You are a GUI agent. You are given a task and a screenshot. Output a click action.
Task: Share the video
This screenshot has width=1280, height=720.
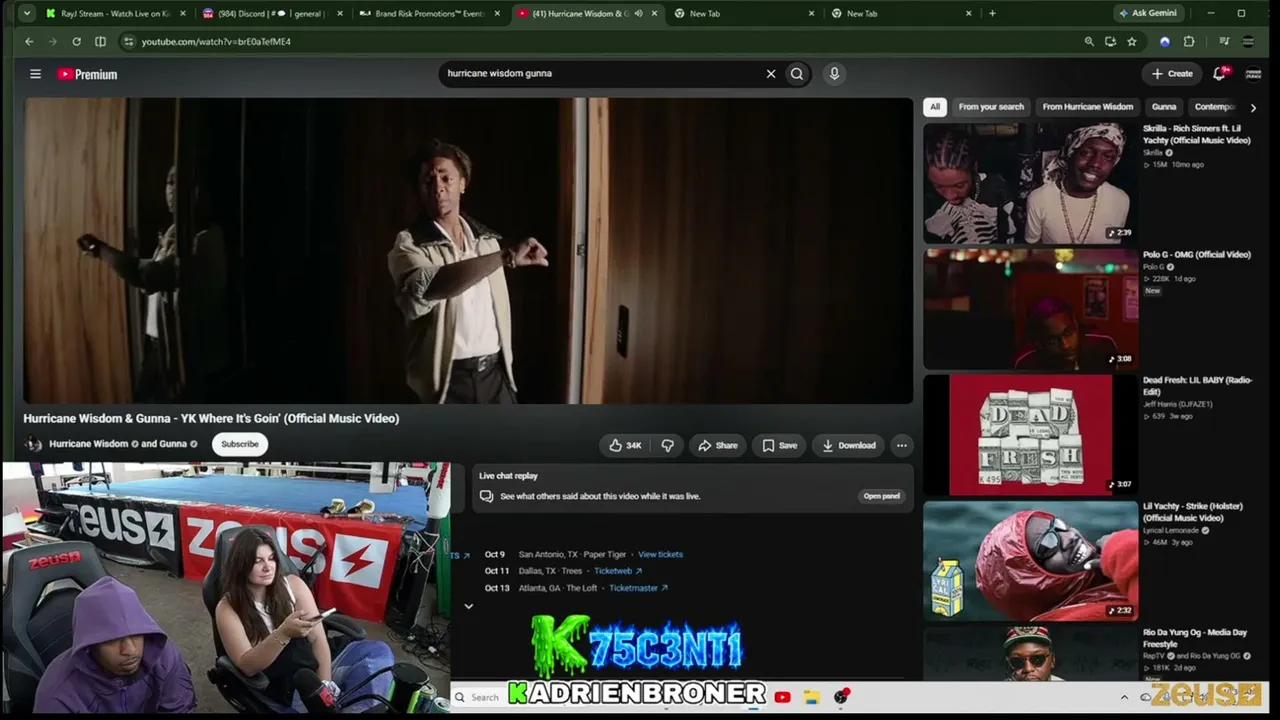(x=718, y=445)
